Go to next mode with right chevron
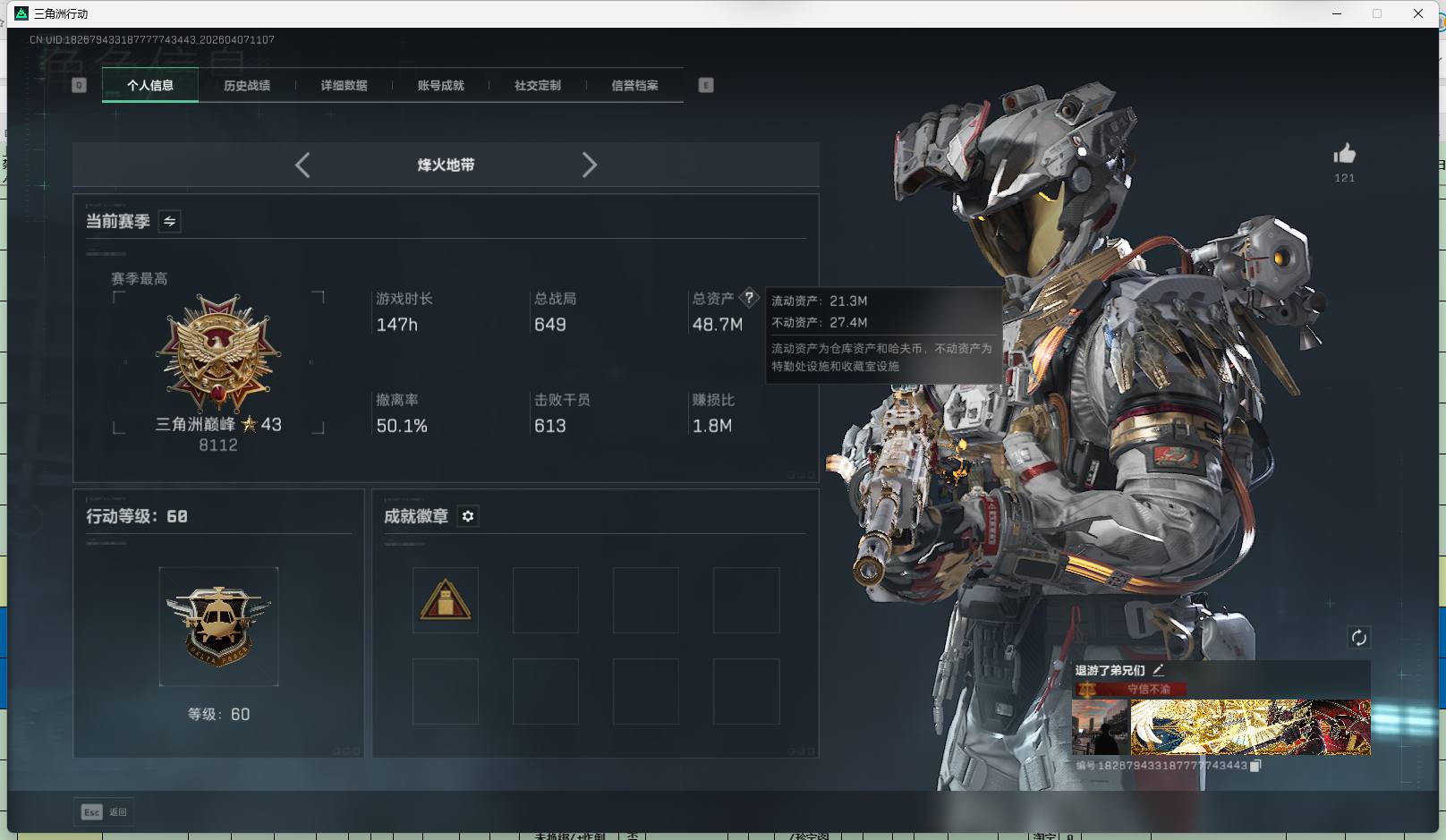This screenshot has height=840, width=1446. click(x=589, y=165)
